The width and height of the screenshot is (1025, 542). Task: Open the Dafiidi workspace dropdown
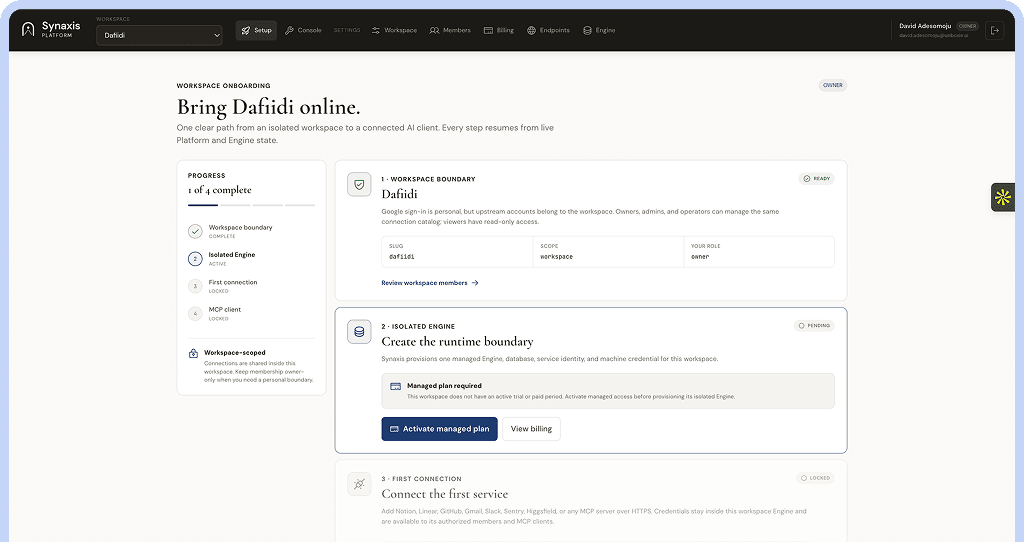159,35
